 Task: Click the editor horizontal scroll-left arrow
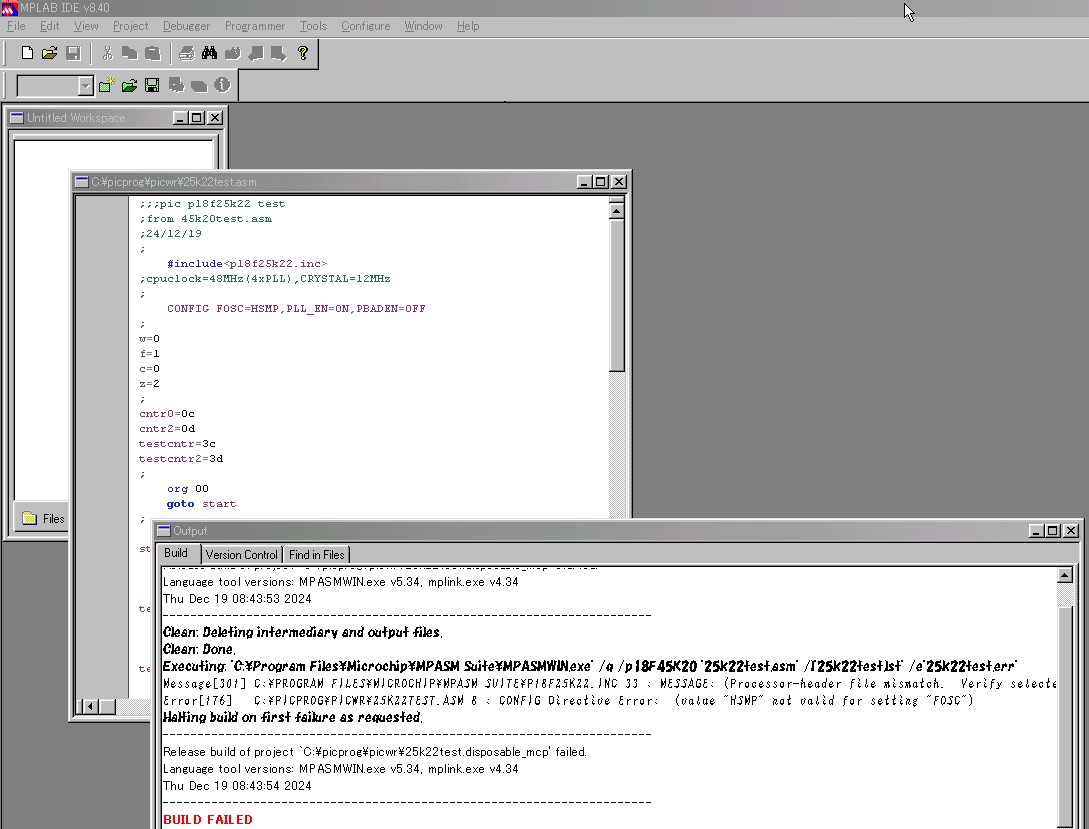coord(89,707)
